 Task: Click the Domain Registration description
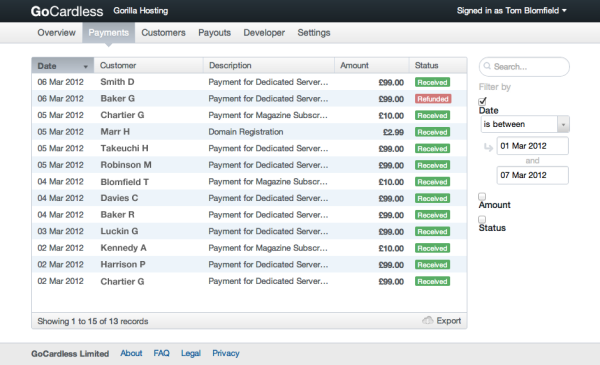[246, 132]
